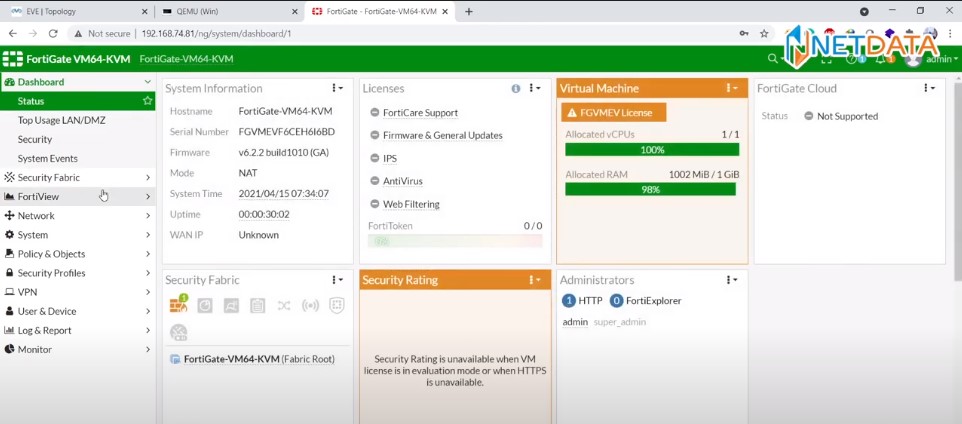The width and height of the screenshot is (962, 424).
Task: Click the FortiView chart icon
Action: coord(9,196)
